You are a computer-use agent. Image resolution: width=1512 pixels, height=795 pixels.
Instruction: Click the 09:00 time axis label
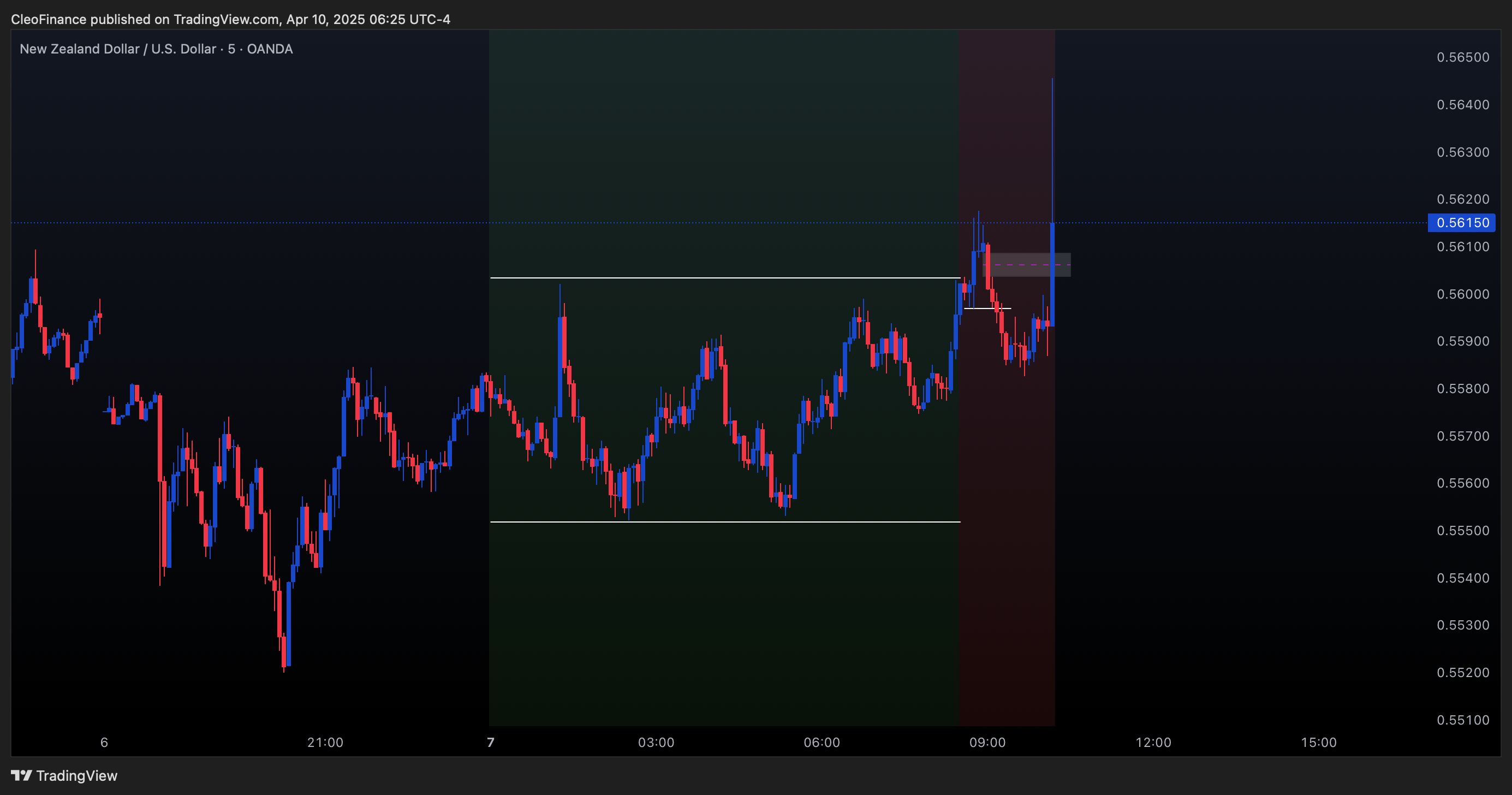987,743
